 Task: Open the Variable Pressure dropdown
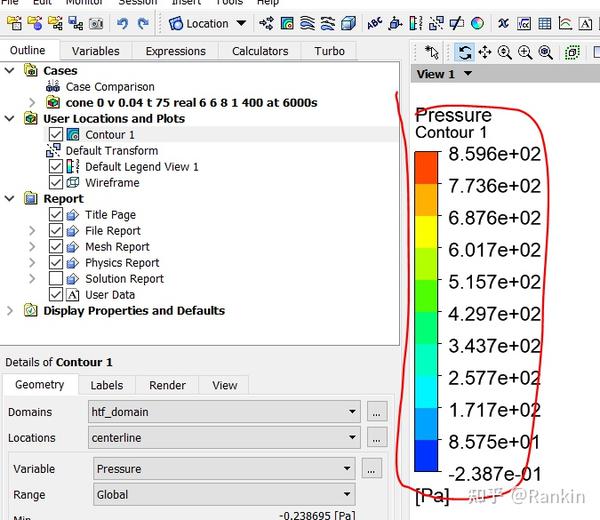pos(224,469)
